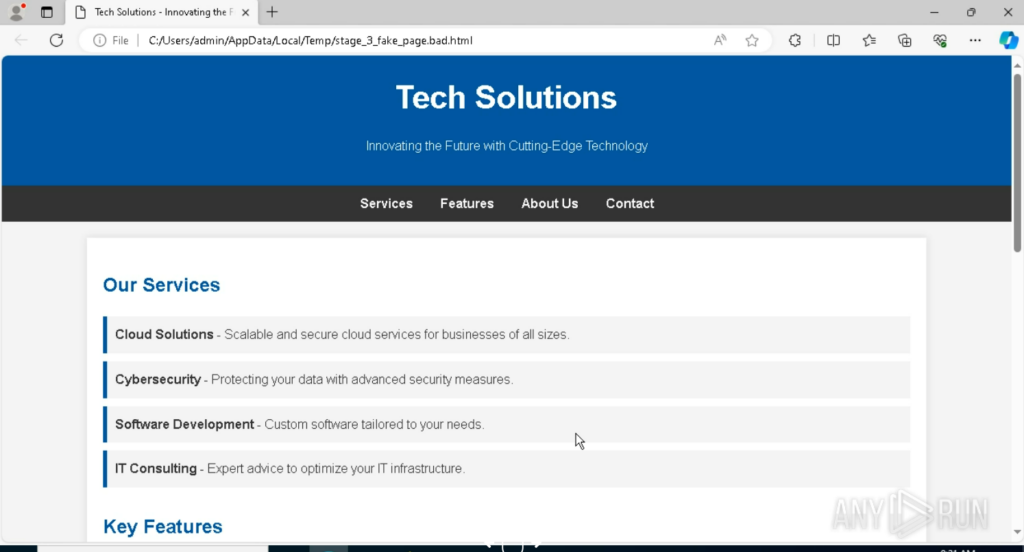Image resolution: width=1024 pixels, height=552 pixels.
Task: Open About Us navigation link
Action: click(549, 203)
